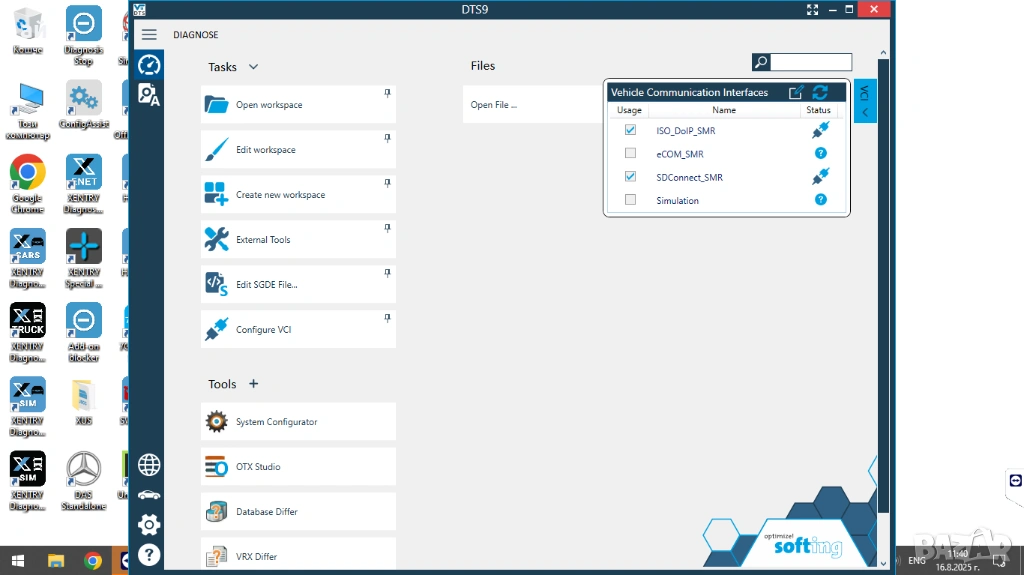
Task: Refresh Vehicle Communication Interfaces list
Action: click(820, 92)
